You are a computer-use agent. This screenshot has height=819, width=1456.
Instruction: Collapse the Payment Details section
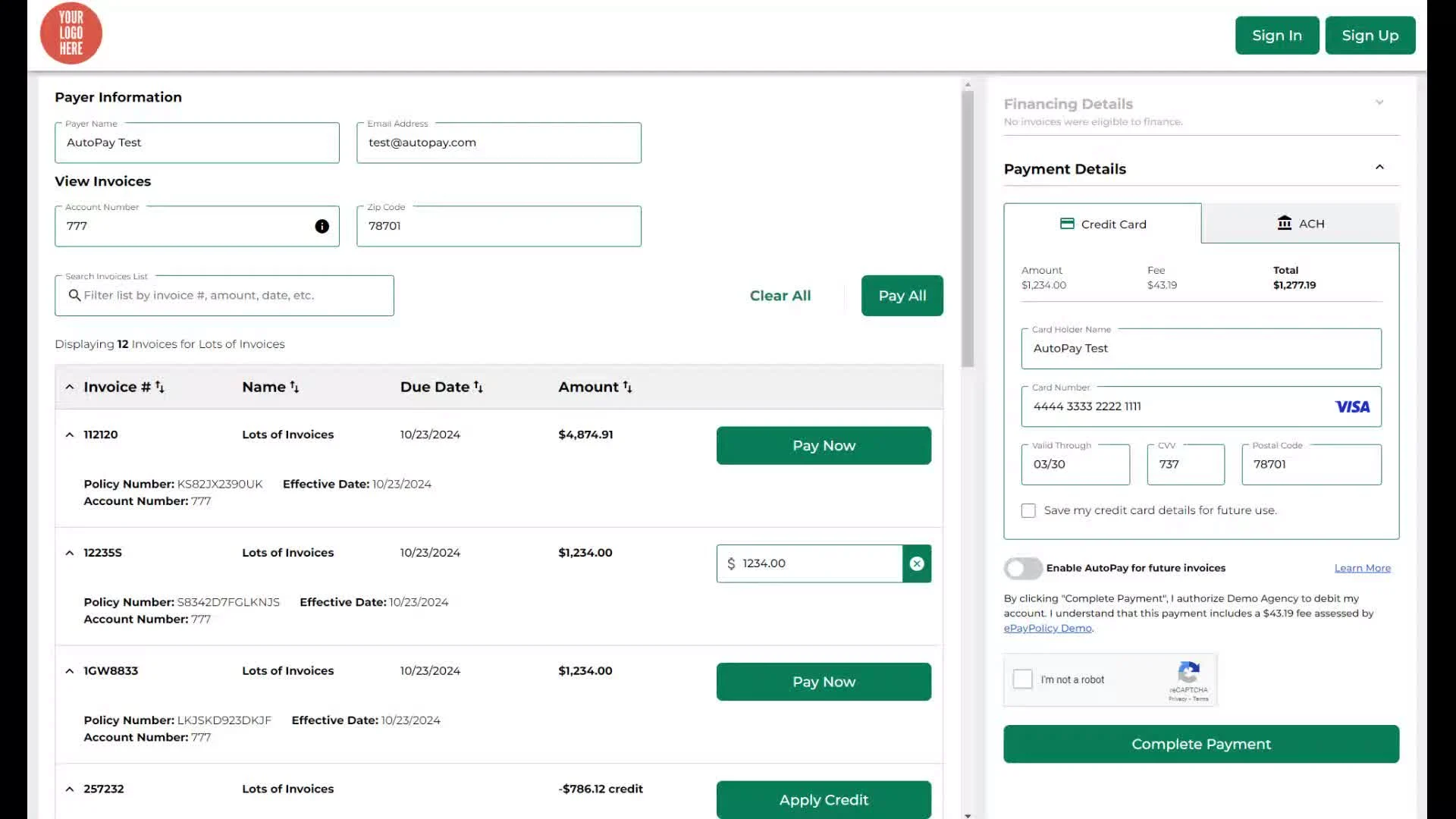click(x=1379, y=168)
